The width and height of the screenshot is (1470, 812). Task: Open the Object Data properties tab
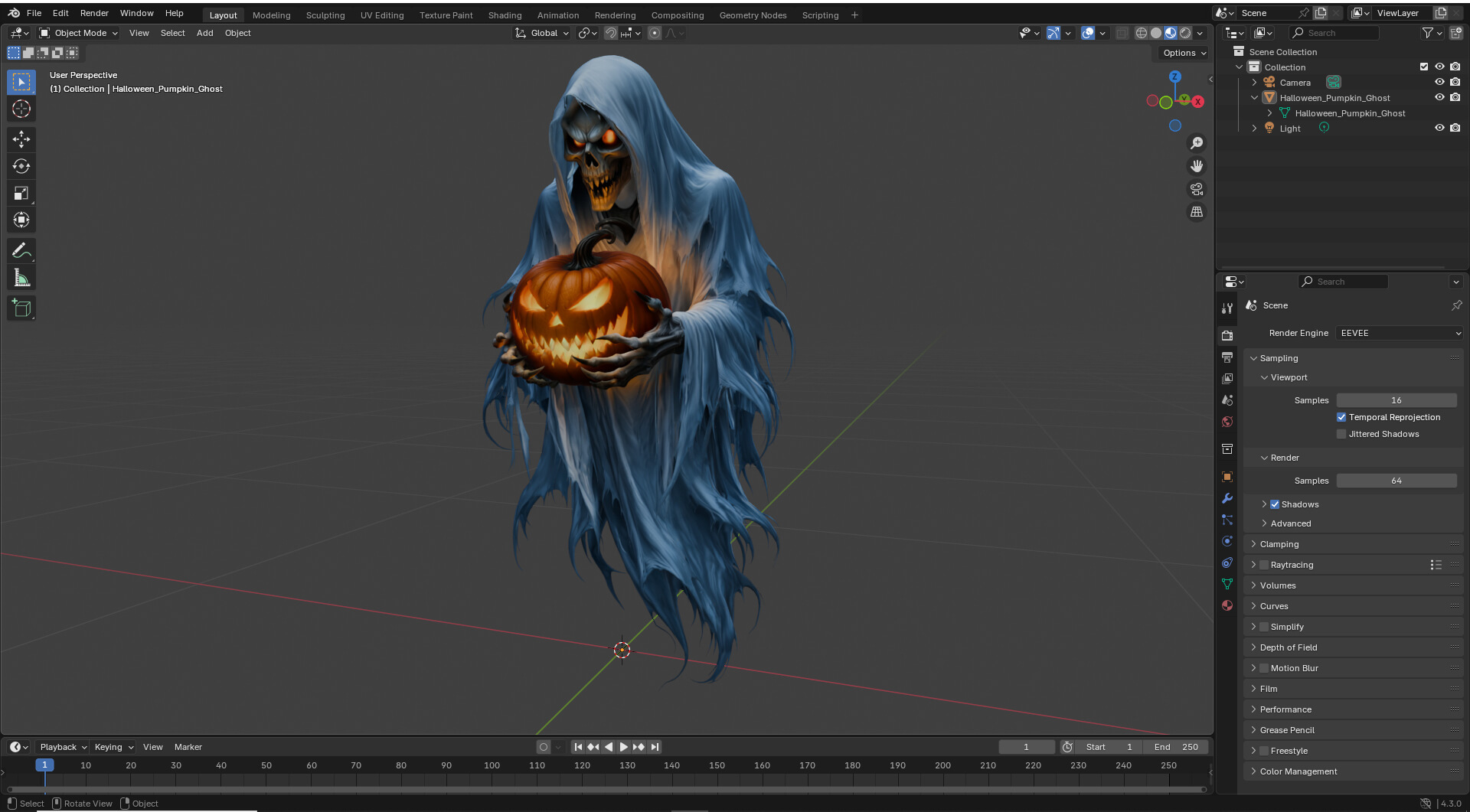pos(1227,584)
